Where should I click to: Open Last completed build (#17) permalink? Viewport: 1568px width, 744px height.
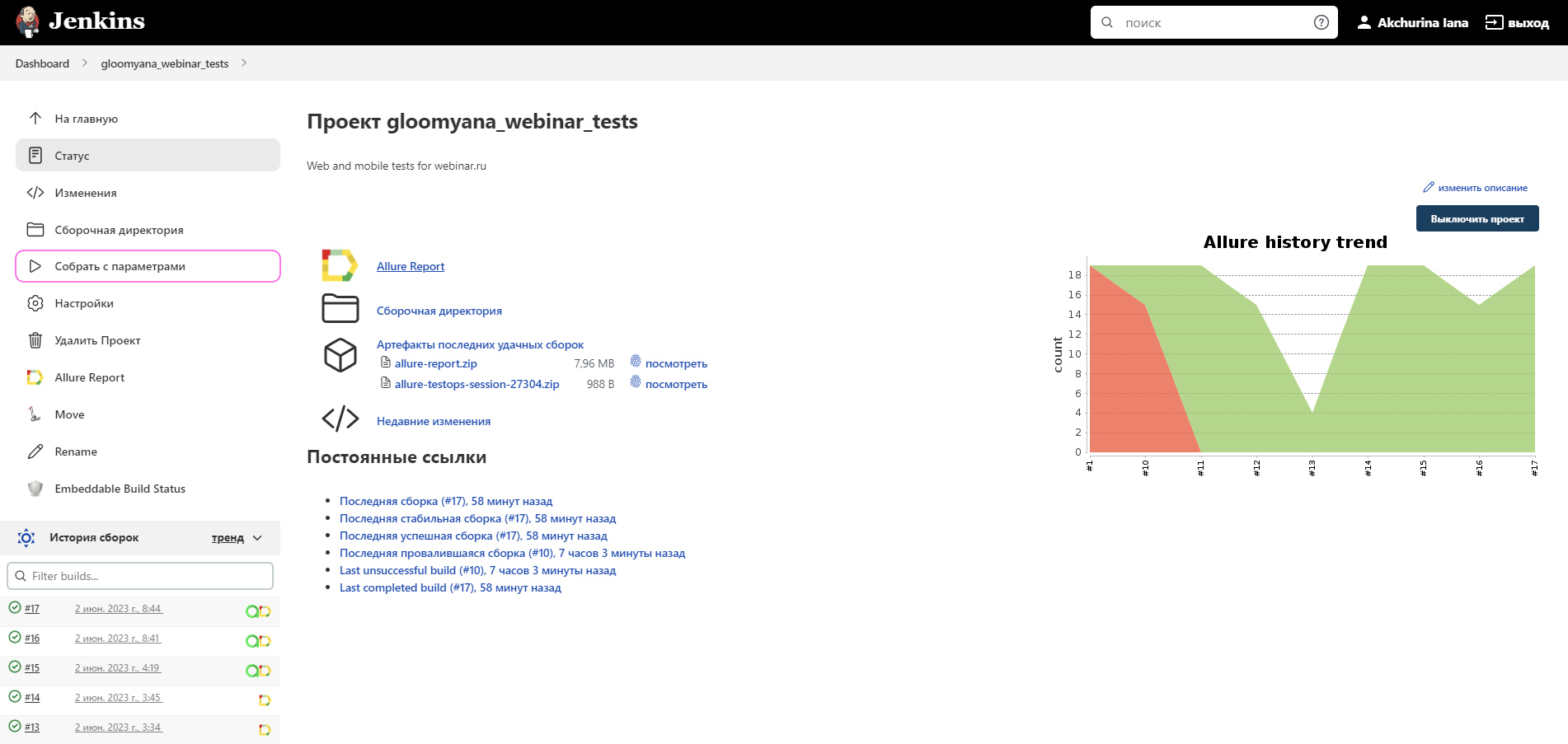pos(450,587)
